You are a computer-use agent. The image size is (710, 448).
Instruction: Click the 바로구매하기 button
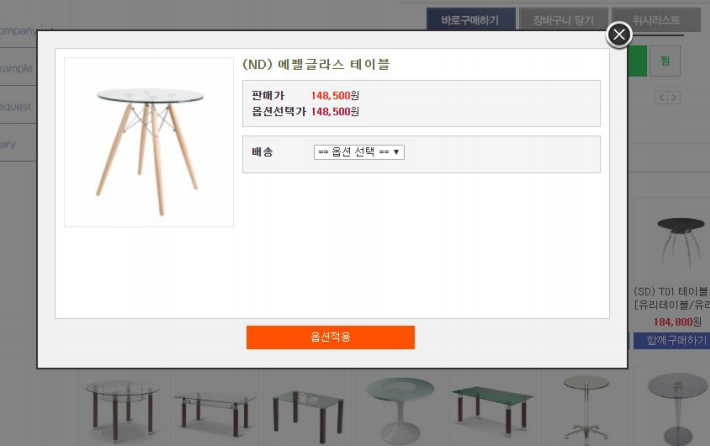click(470, 20)
